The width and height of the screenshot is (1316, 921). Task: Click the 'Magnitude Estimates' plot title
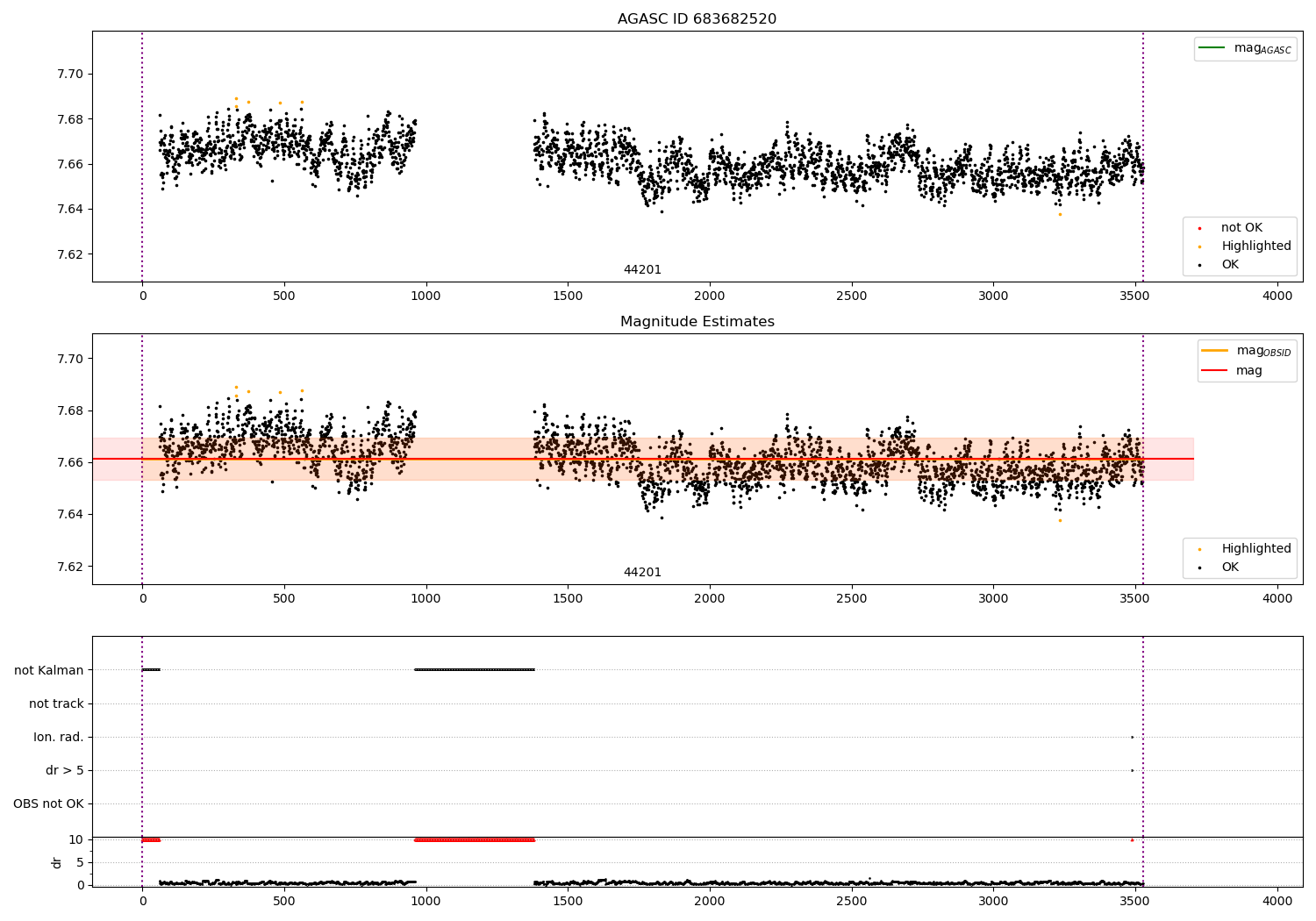(697, 322)
